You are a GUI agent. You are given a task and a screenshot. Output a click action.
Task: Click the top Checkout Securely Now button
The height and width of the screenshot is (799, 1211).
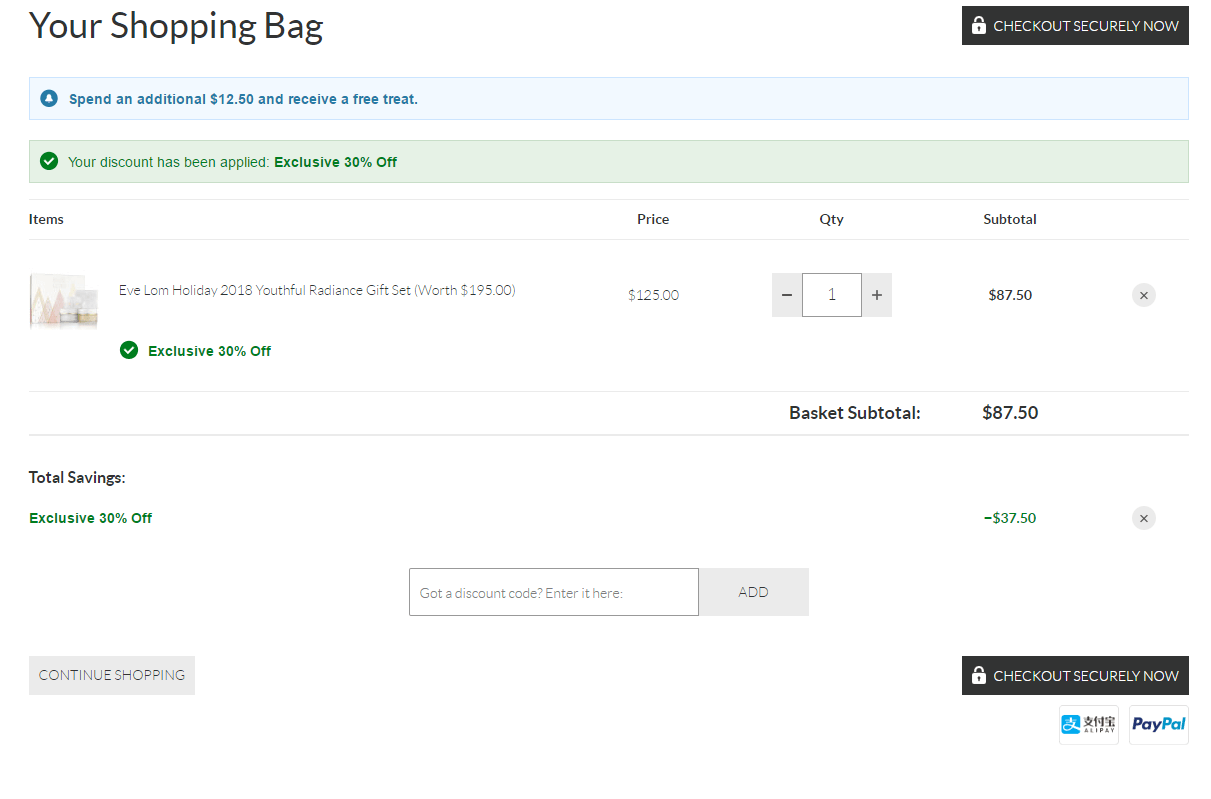(x=1075, y=26)
